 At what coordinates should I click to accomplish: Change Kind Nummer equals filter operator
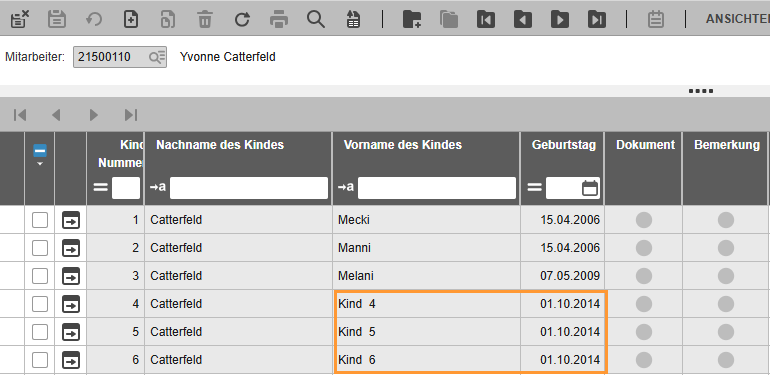pos(101,188)
